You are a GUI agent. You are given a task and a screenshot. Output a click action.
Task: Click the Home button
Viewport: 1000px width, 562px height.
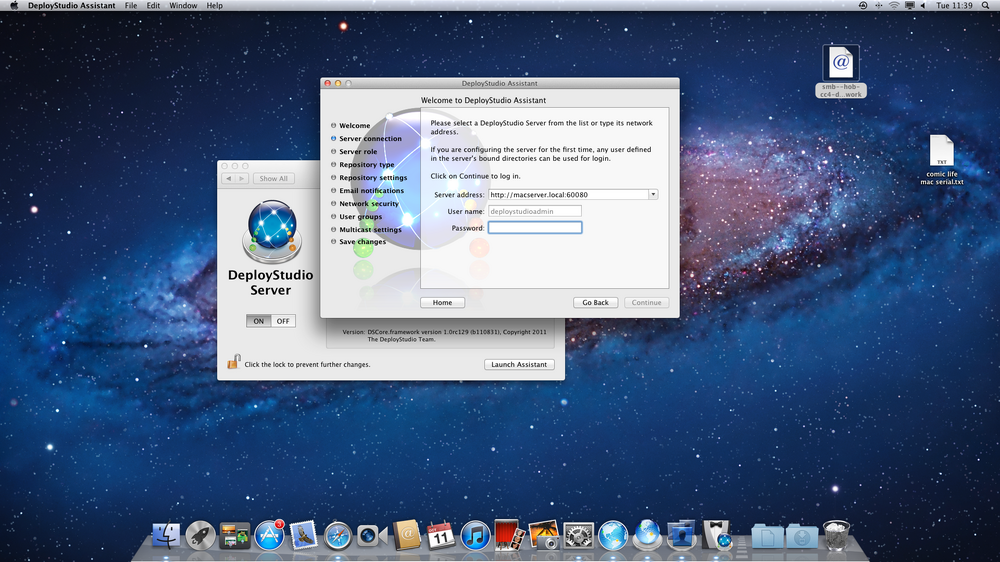442,302
